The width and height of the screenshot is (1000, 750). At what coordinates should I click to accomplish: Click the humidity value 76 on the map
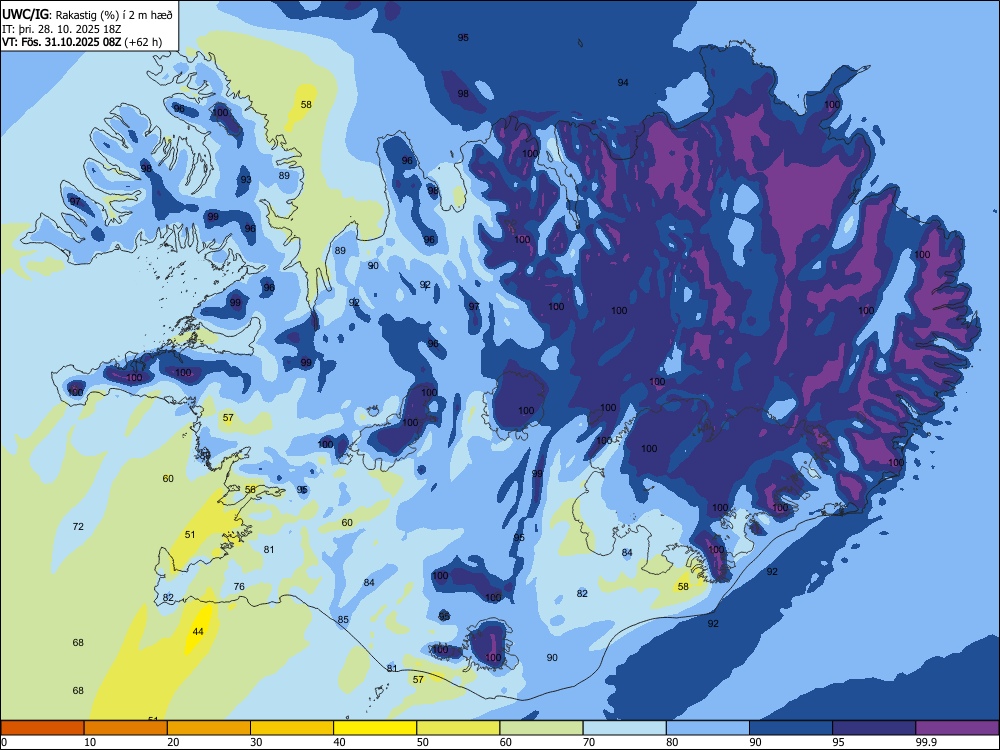239,587
